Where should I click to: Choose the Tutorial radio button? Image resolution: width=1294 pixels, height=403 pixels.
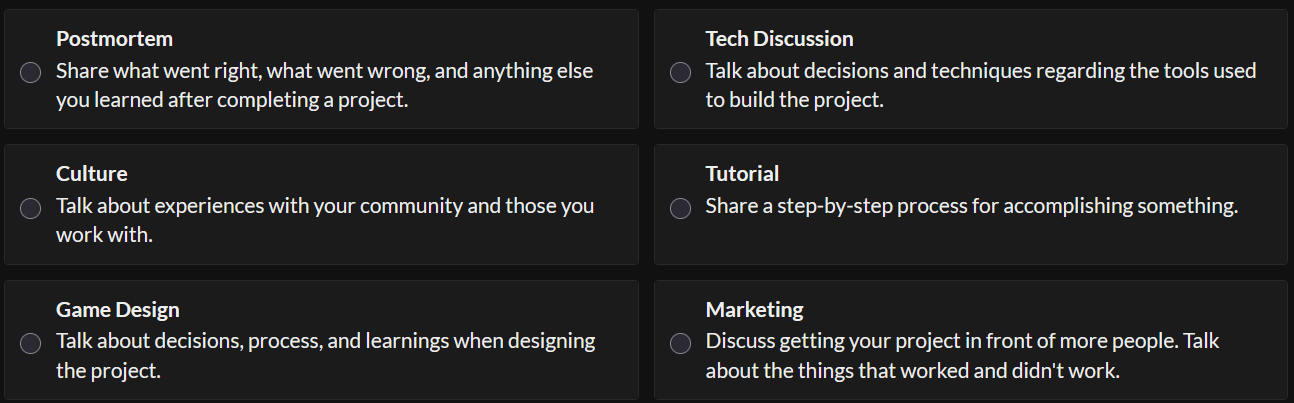[x=680, y=208]
